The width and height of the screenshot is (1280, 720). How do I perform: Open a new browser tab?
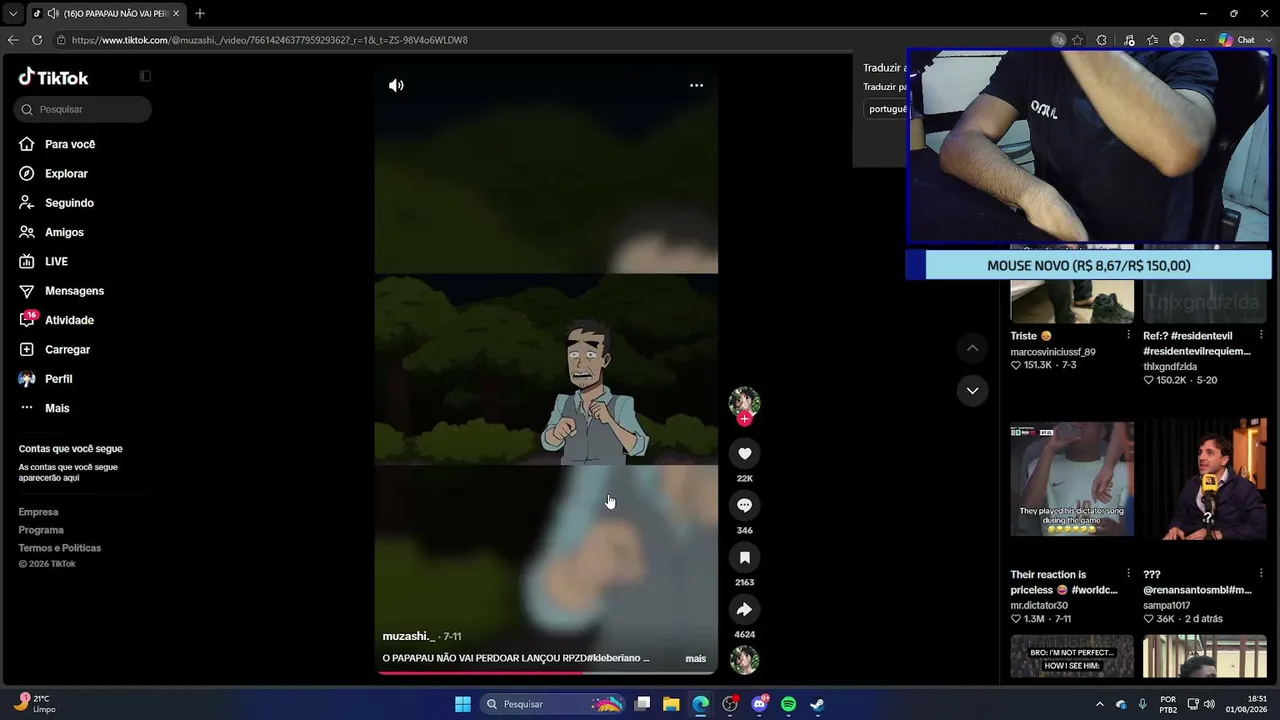pos(200,13)
